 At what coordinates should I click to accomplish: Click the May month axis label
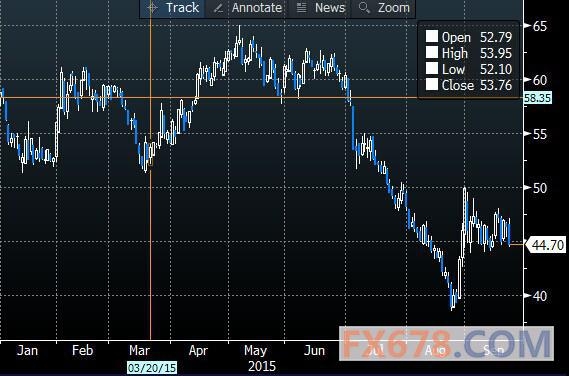coord(255,351)
